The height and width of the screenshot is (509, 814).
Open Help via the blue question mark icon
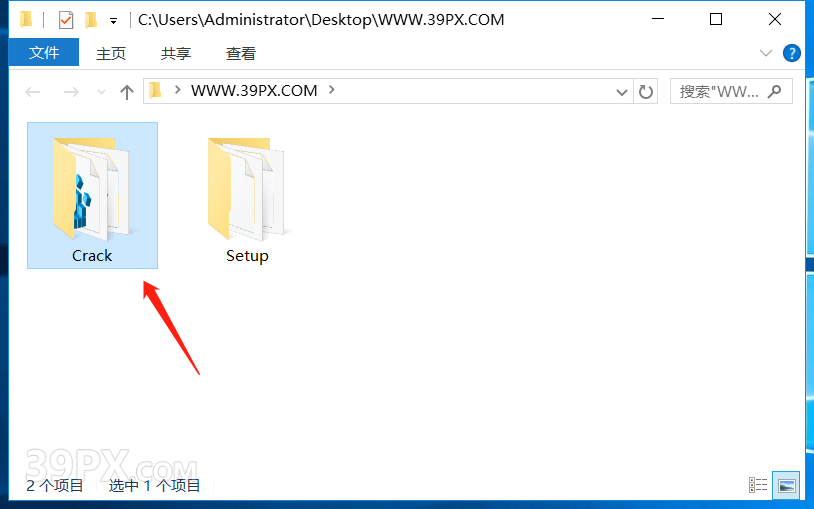pyautogui.click(x=791, y=53)
